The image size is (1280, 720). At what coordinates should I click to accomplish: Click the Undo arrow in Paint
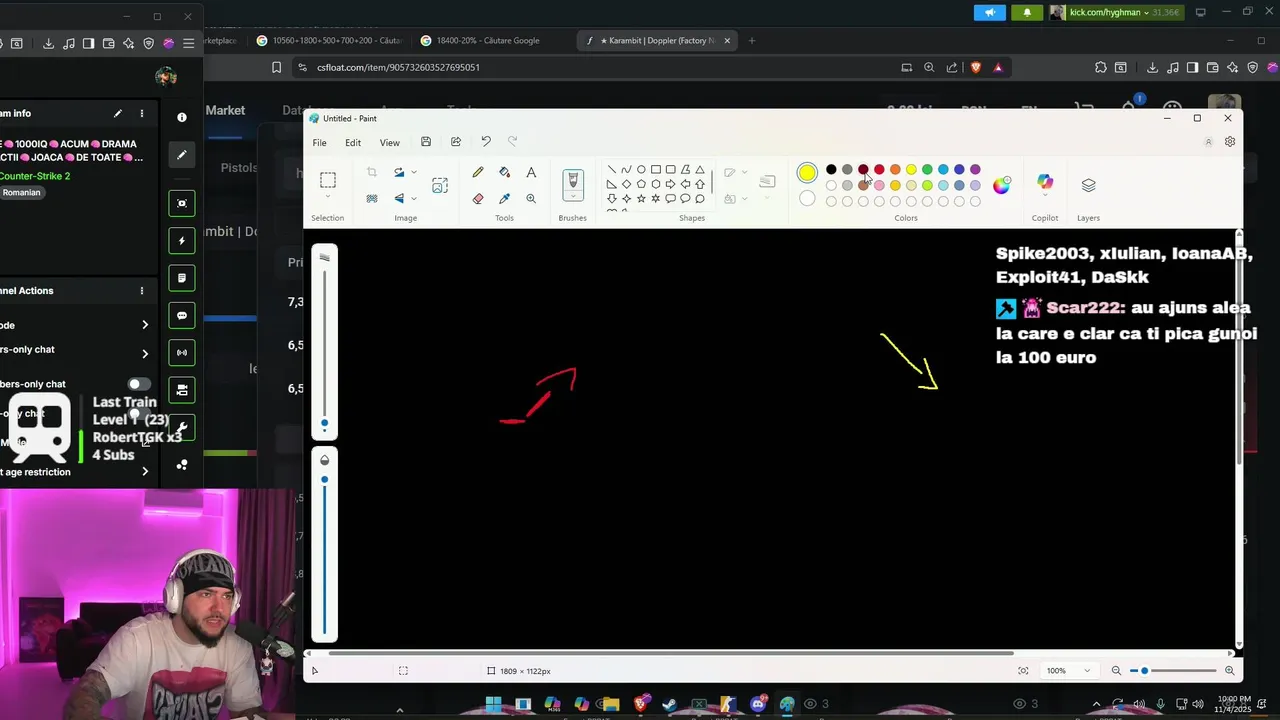point(486,142)
